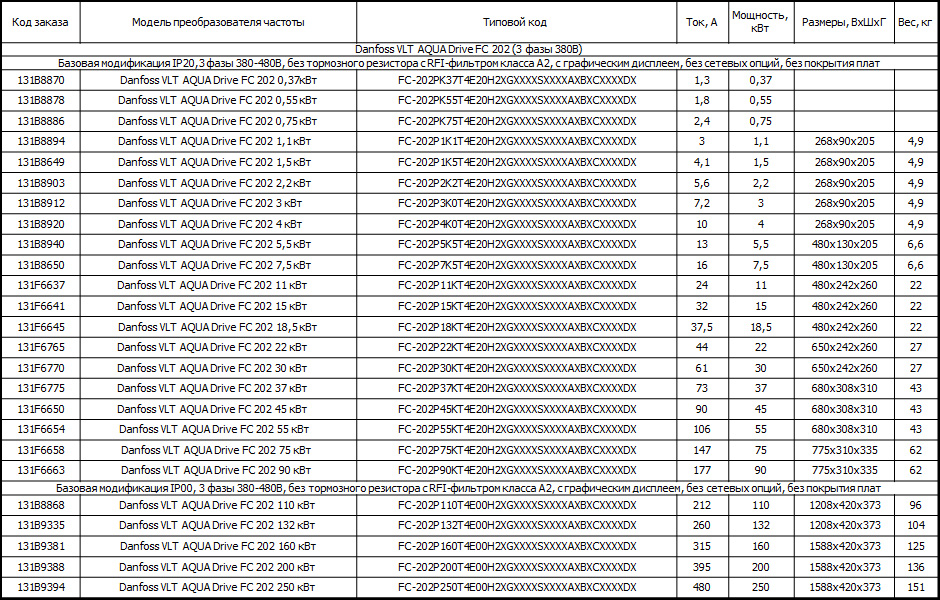Select order code 131B8940
The width and height of the screenshot is (940, 600).
coord(41,245)
